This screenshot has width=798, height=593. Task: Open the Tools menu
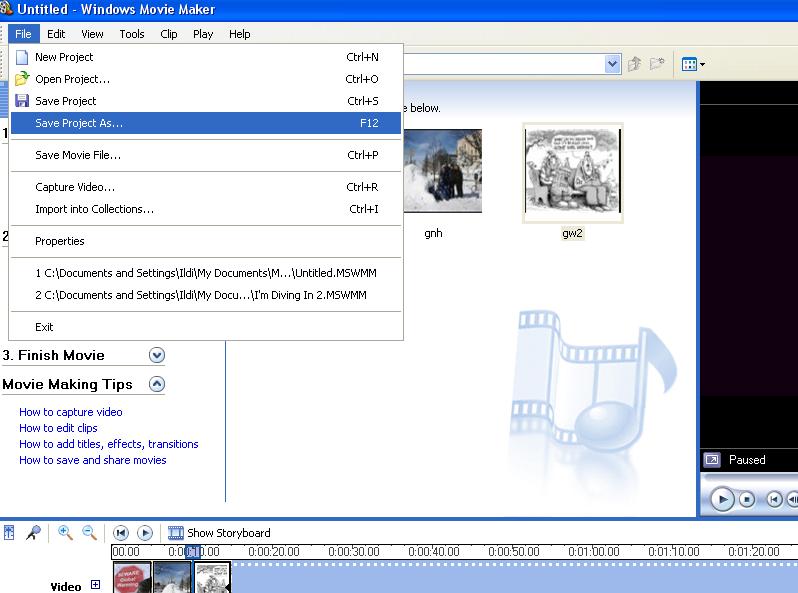[x=132, y=34]
